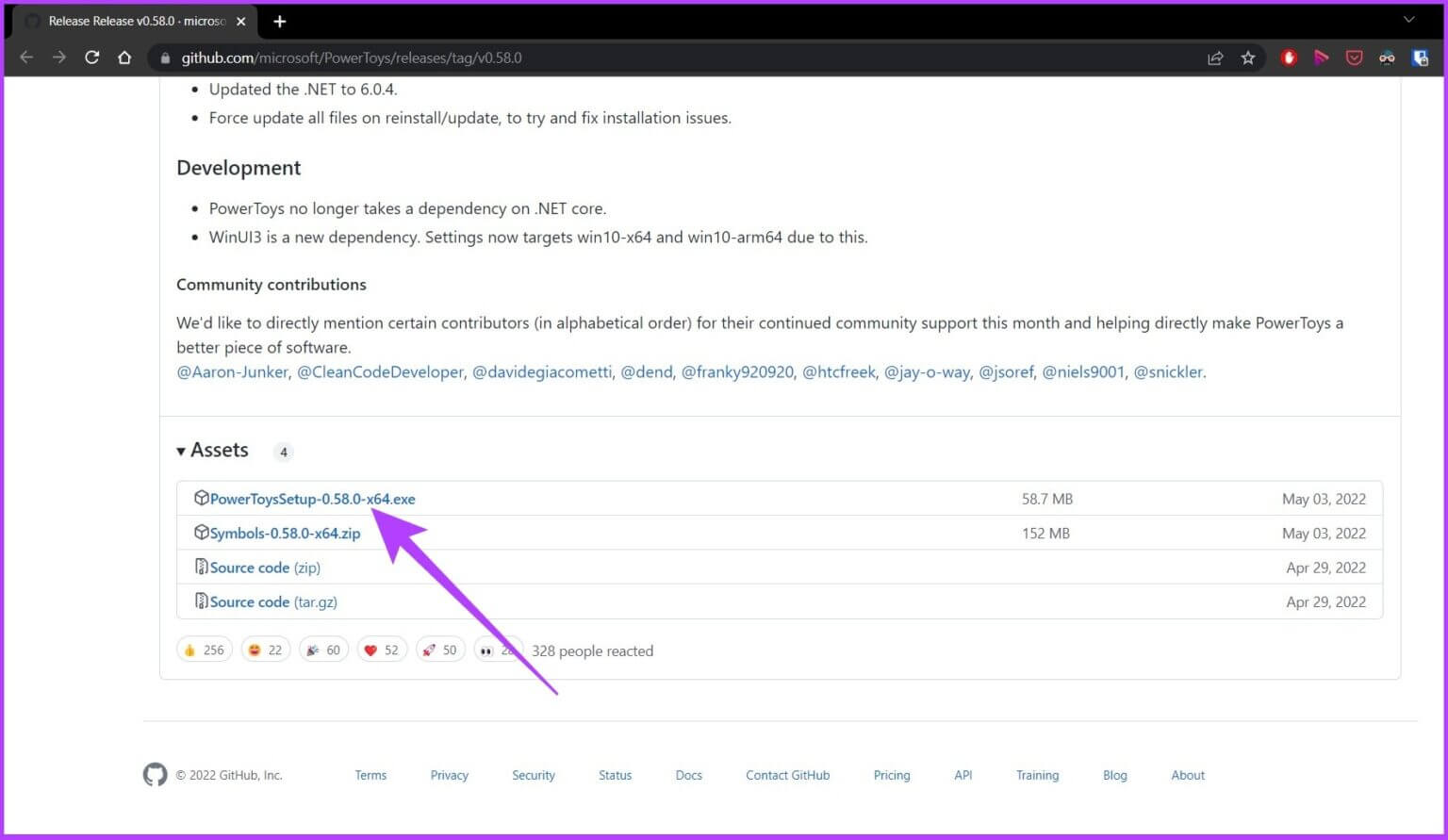
Task: Toggle the party popper reaction (60)
Action: pyautogui.click(x=323, y=650)
